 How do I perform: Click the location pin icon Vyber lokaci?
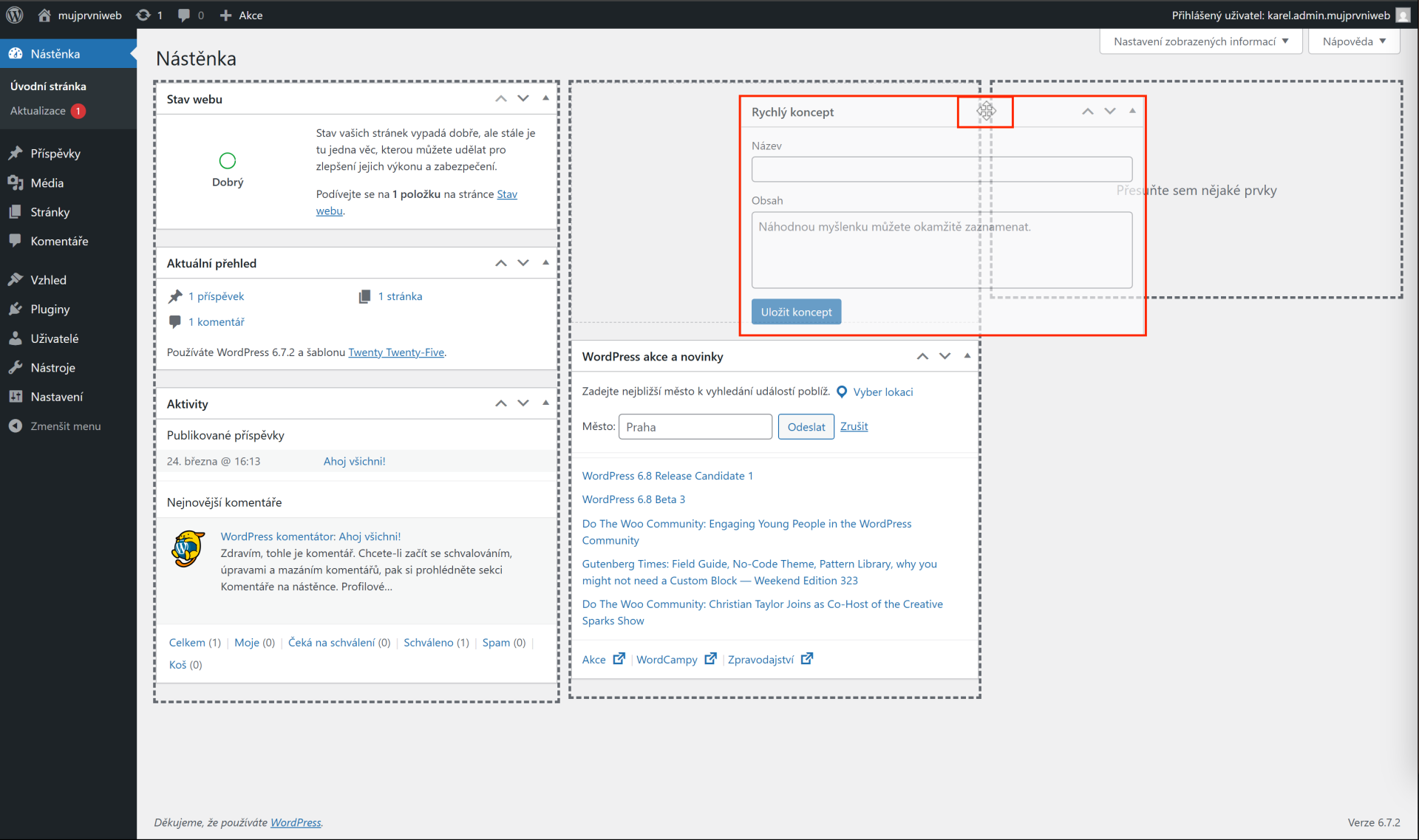[x=842, y=392]
